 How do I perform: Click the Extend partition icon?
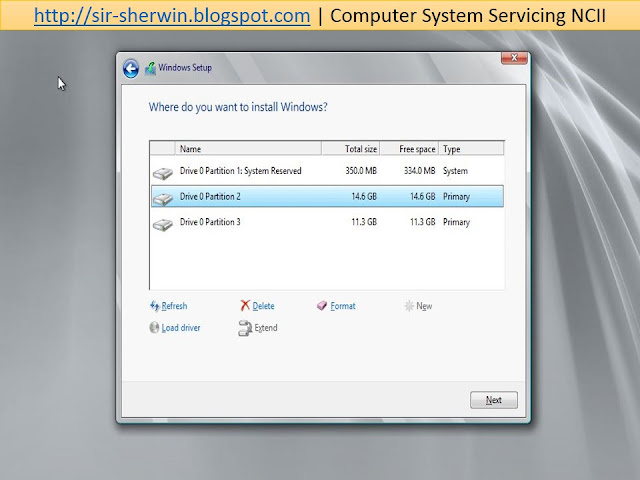(x=245, y=328)
